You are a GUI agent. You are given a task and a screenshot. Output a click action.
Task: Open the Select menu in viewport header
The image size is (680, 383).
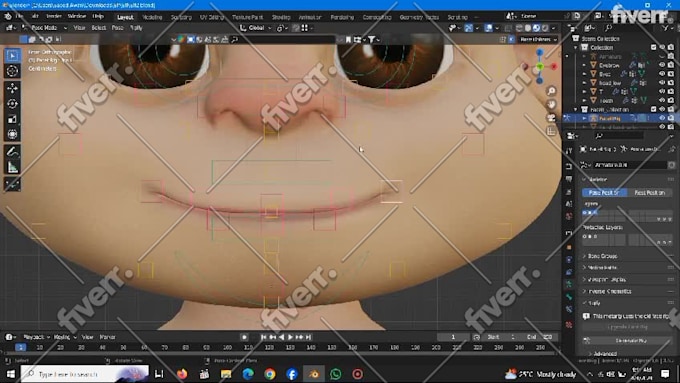pyautogui.click(x=98, y=27)
